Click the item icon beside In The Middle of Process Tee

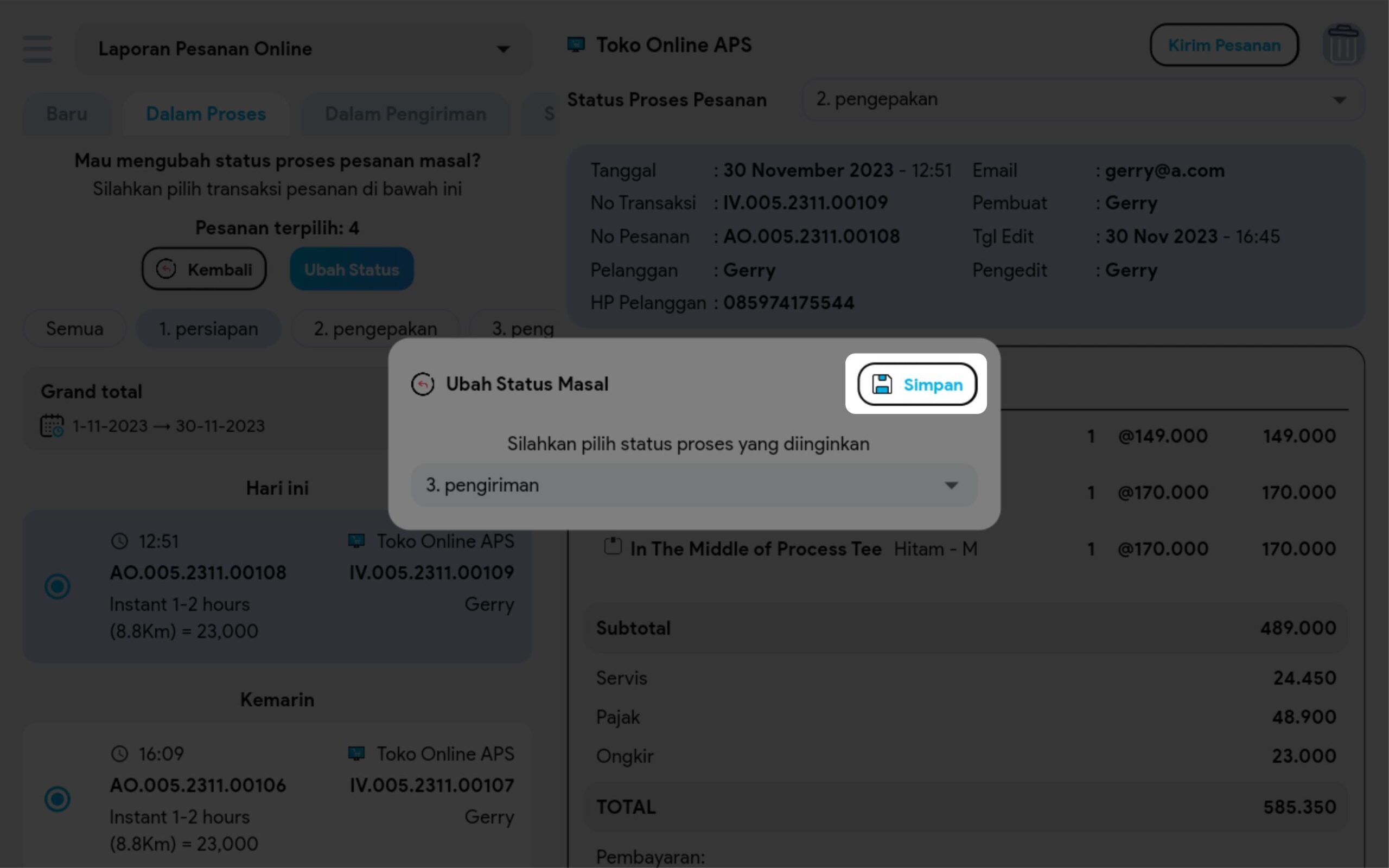click(613, 546)
